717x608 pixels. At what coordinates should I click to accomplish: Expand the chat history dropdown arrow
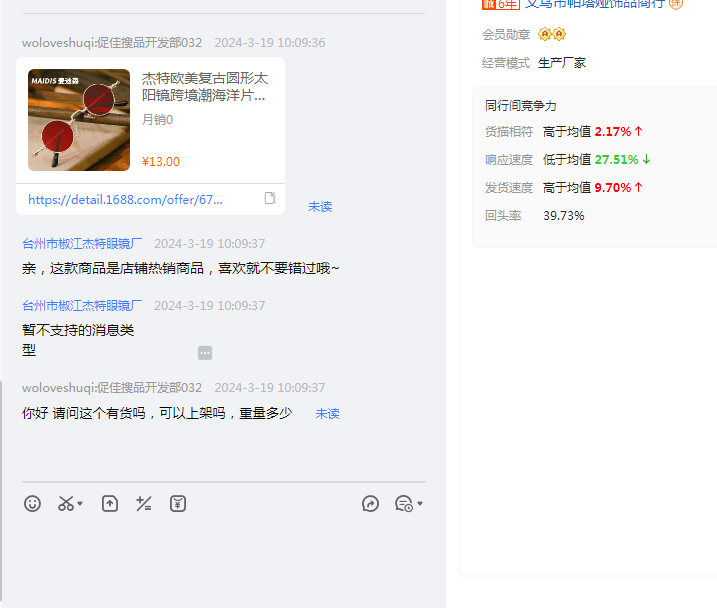420,504
